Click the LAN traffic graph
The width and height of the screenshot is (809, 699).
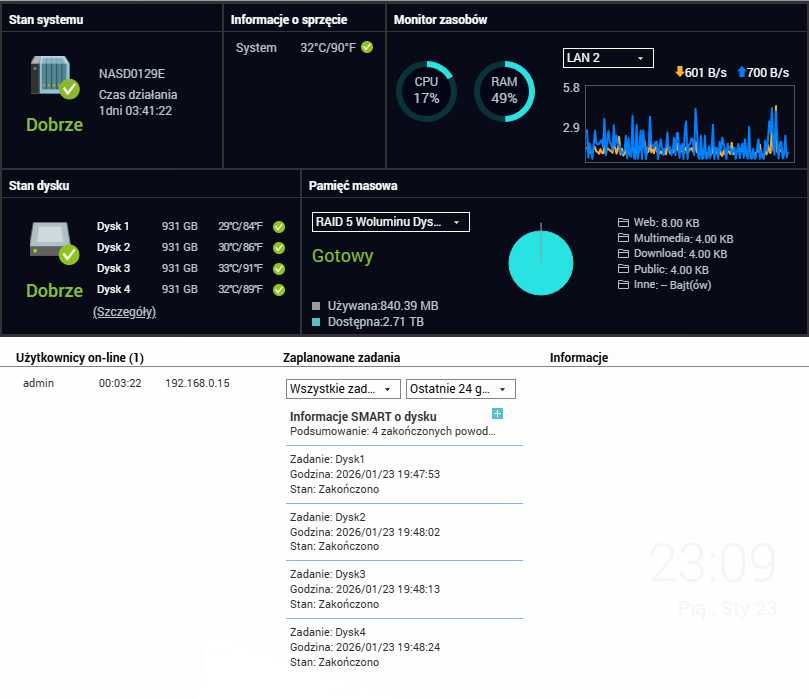click(x=690, y=124)
